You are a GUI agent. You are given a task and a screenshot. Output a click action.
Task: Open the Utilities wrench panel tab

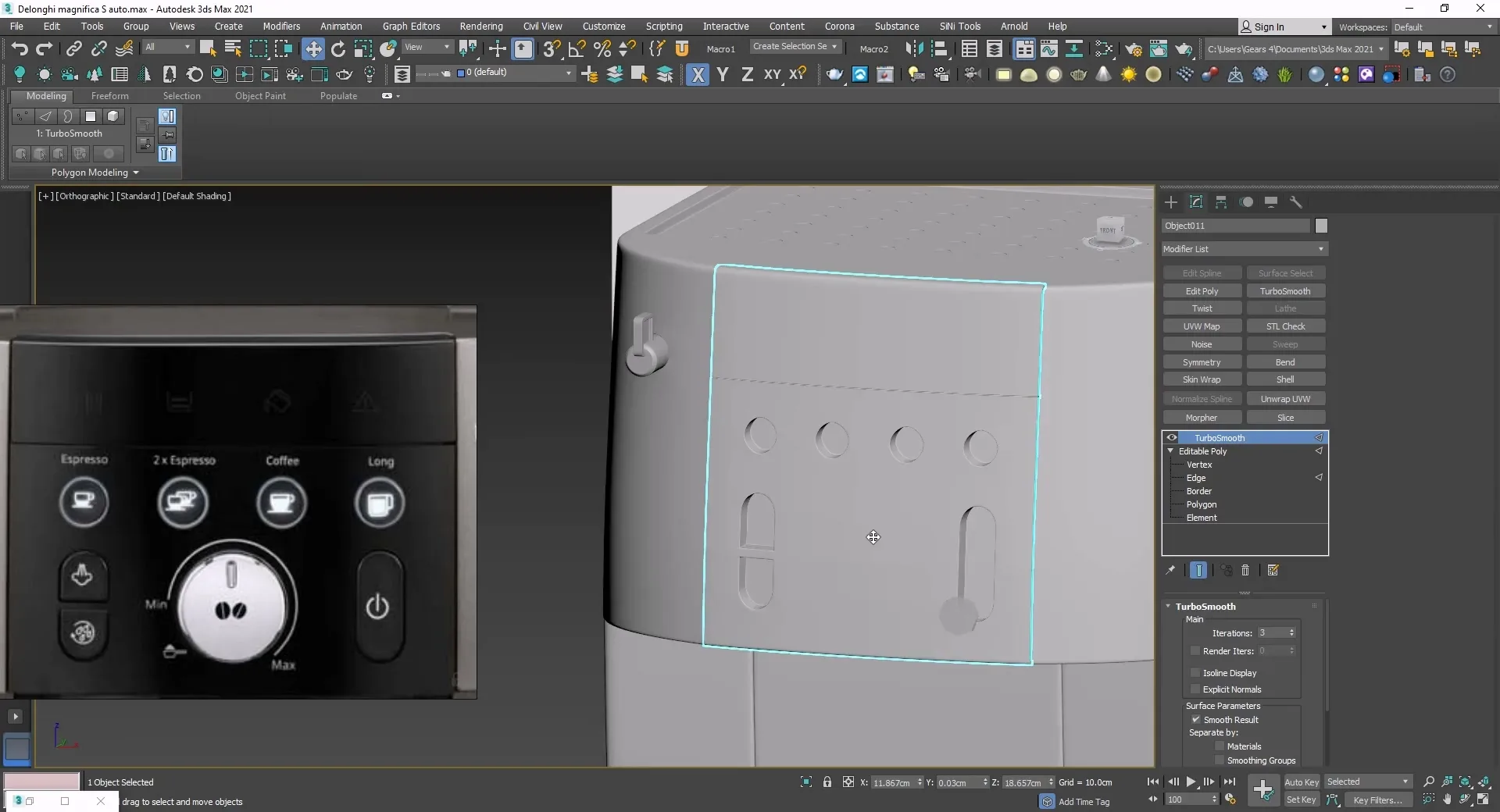1296,202
